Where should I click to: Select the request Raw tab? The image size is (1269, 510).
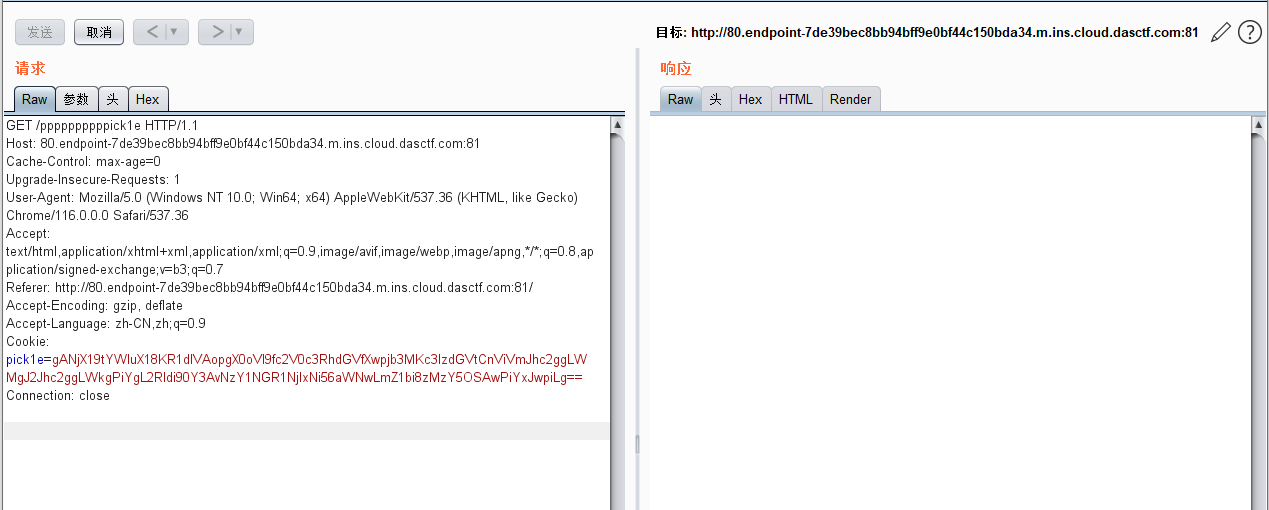point(35,99)
